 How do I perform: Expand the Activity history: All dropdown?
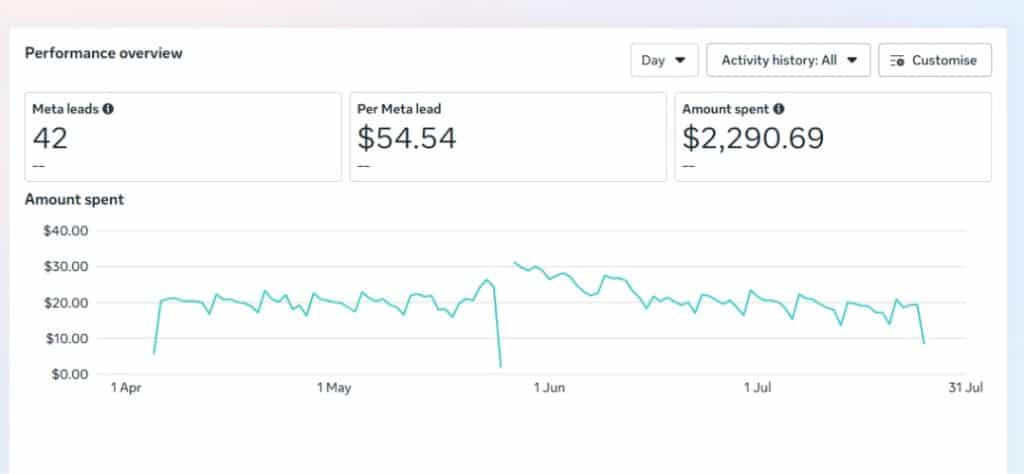788,60
